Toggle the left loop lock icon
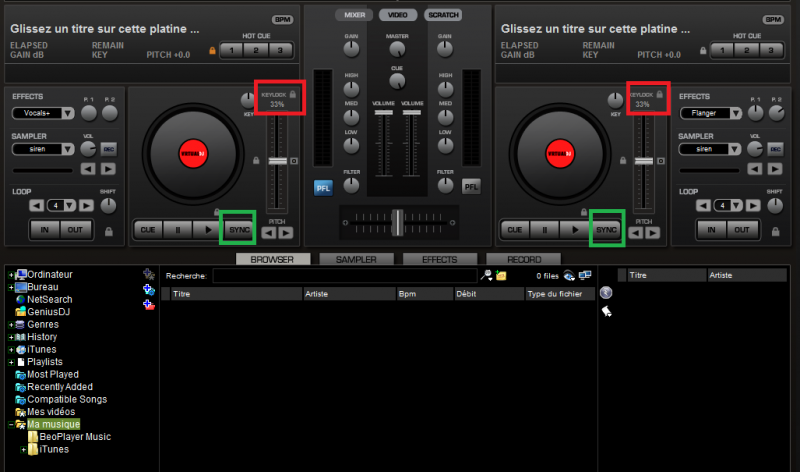 pos(109,232)
